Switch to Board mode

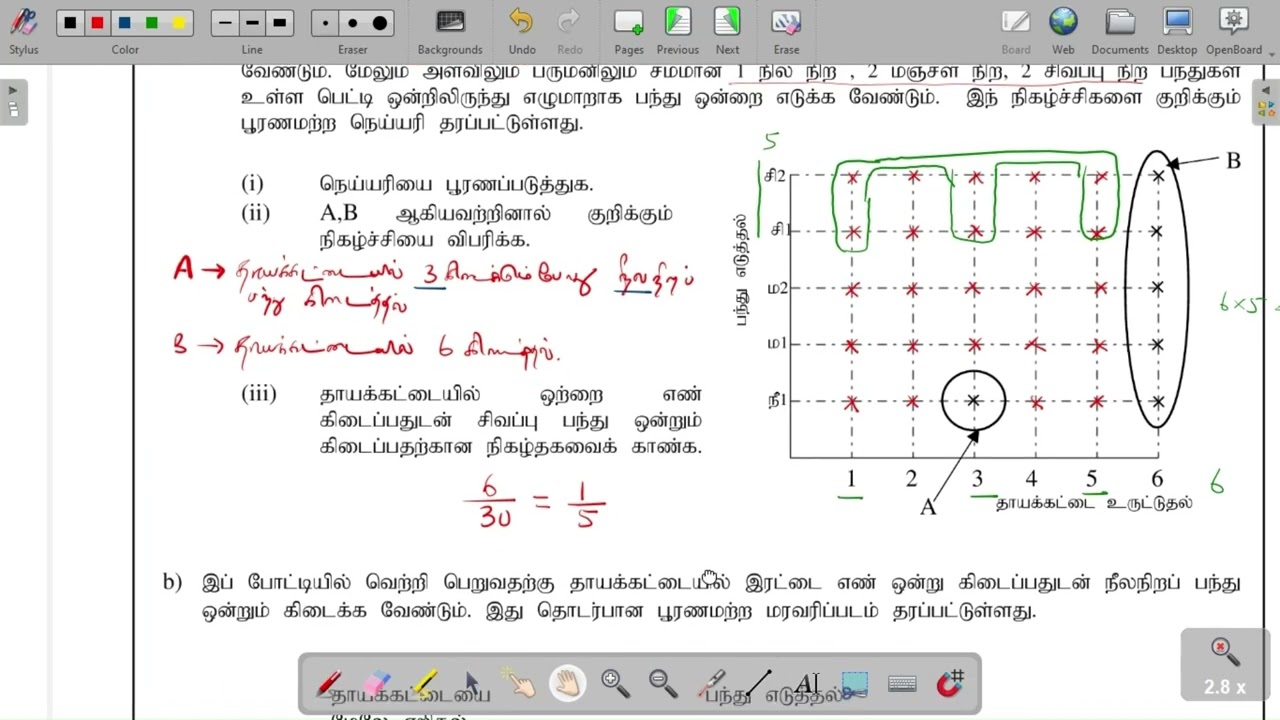tap(1016, 31)
